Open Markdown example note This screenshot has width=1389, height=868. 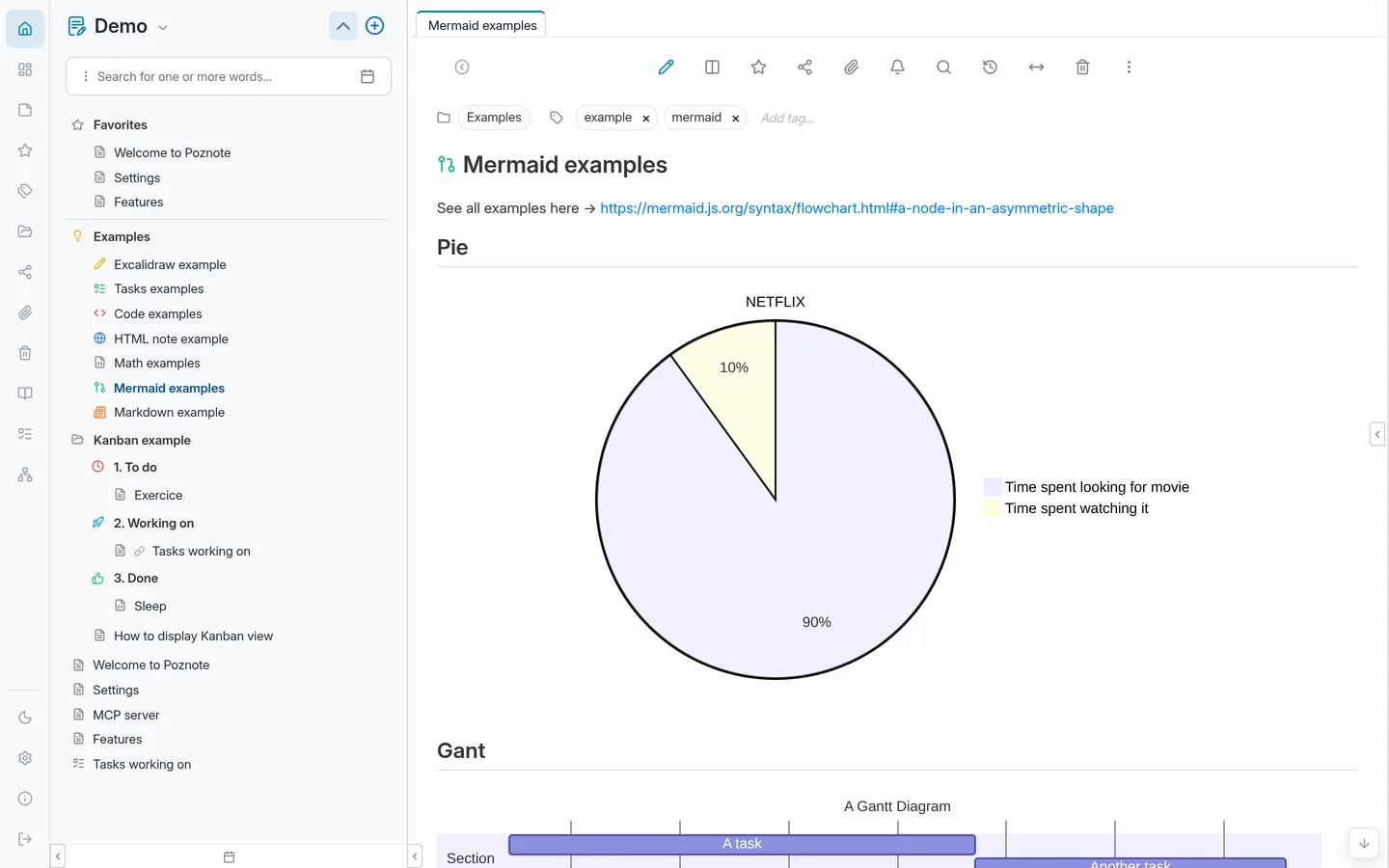tap(169, 412)
